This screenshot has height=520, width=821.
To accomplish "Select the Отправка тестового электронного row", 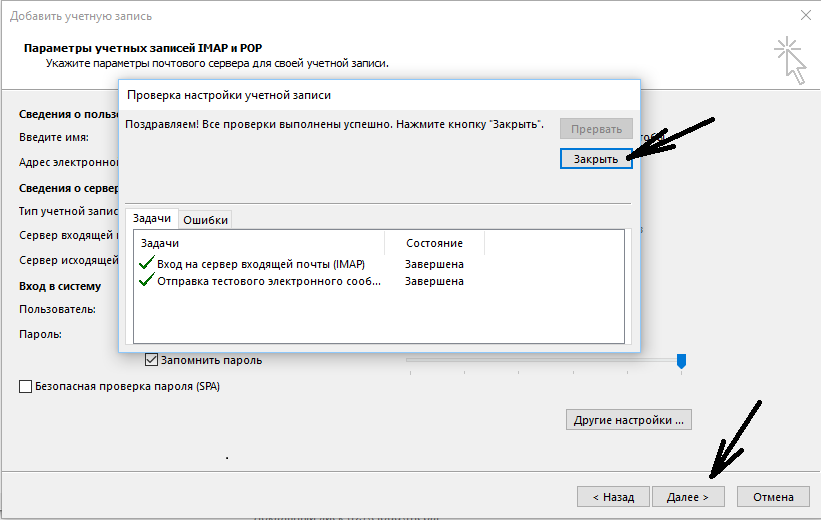I will tap(268, 281).
